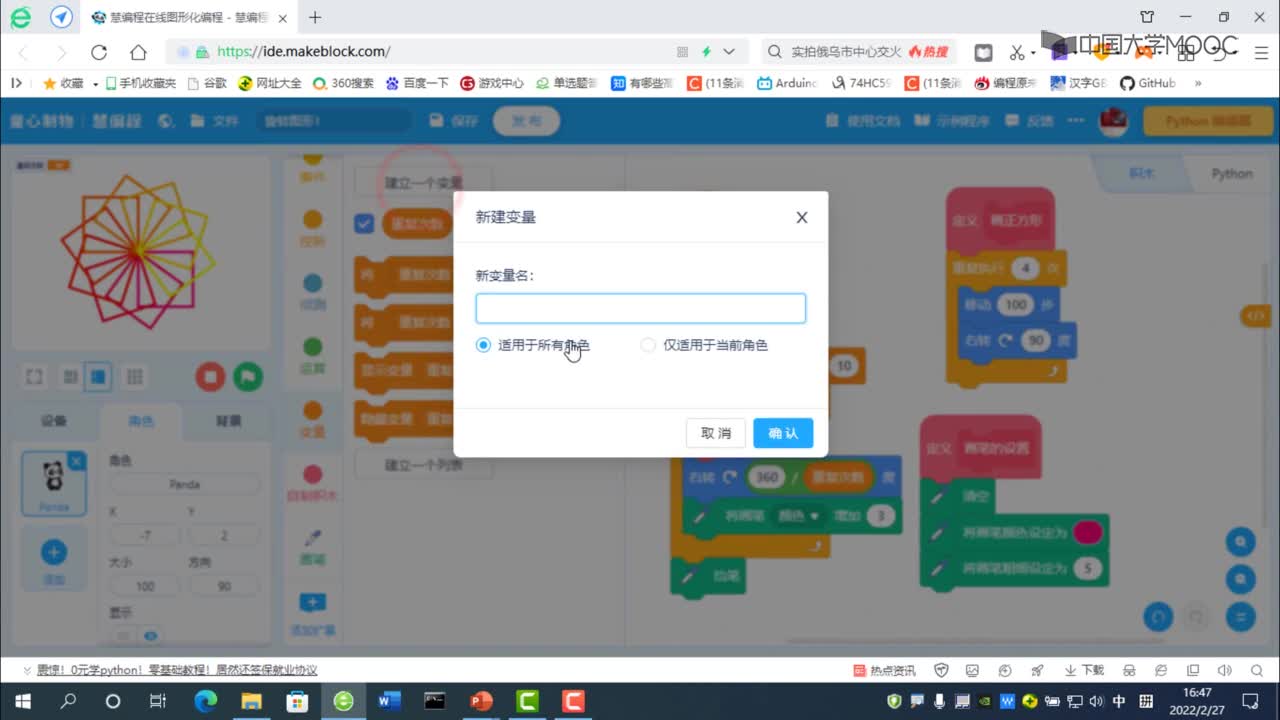1280x720 pixels.
Task: Click the user avatar
Action: point(1113,121)
